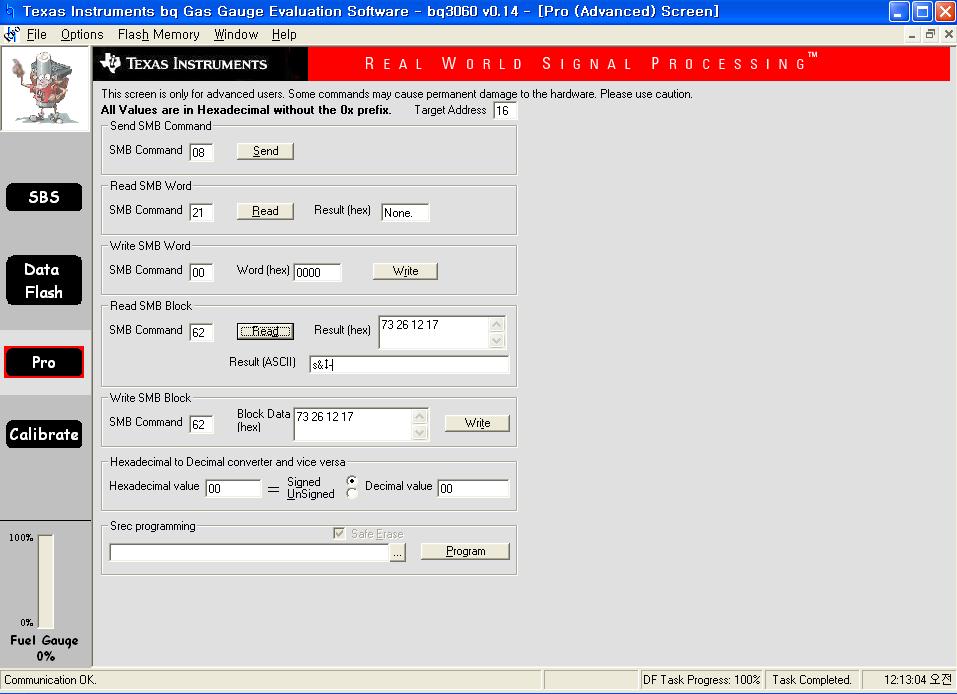
Task: Select the Signed radio button
Action: point(352,480)
